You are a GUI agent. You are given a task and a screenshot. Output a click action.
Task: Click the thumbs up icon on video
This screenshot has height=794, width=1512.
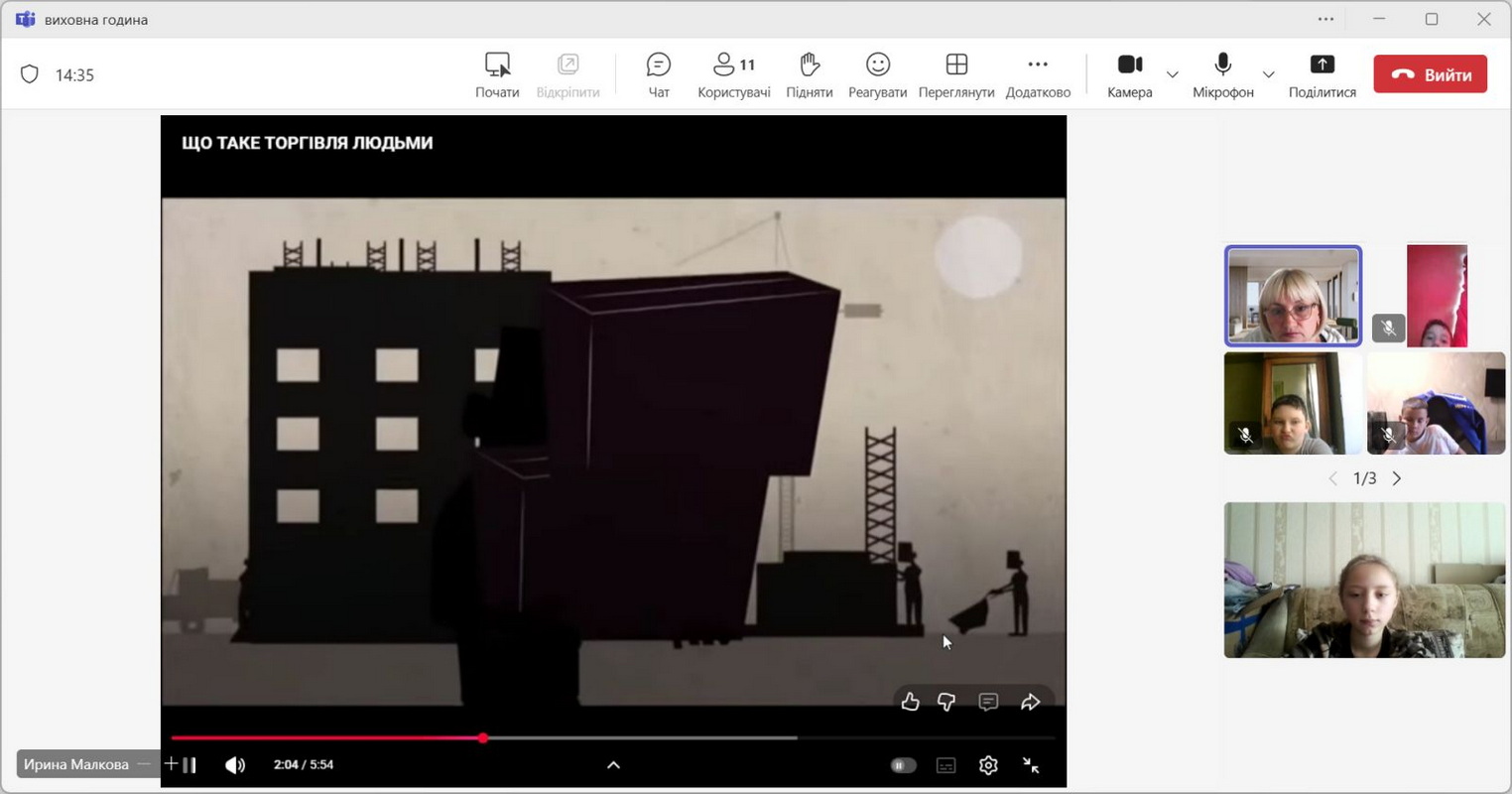click(x=910, y=702)
